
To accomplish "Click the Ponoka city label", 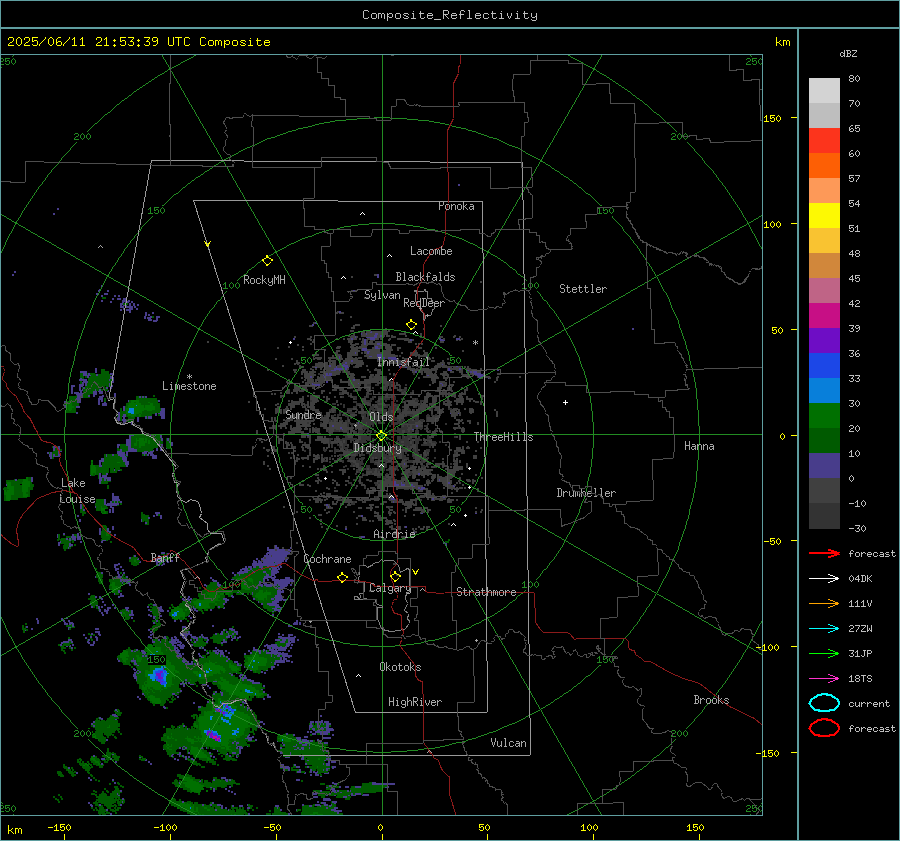I will click(x=456, y=206).
